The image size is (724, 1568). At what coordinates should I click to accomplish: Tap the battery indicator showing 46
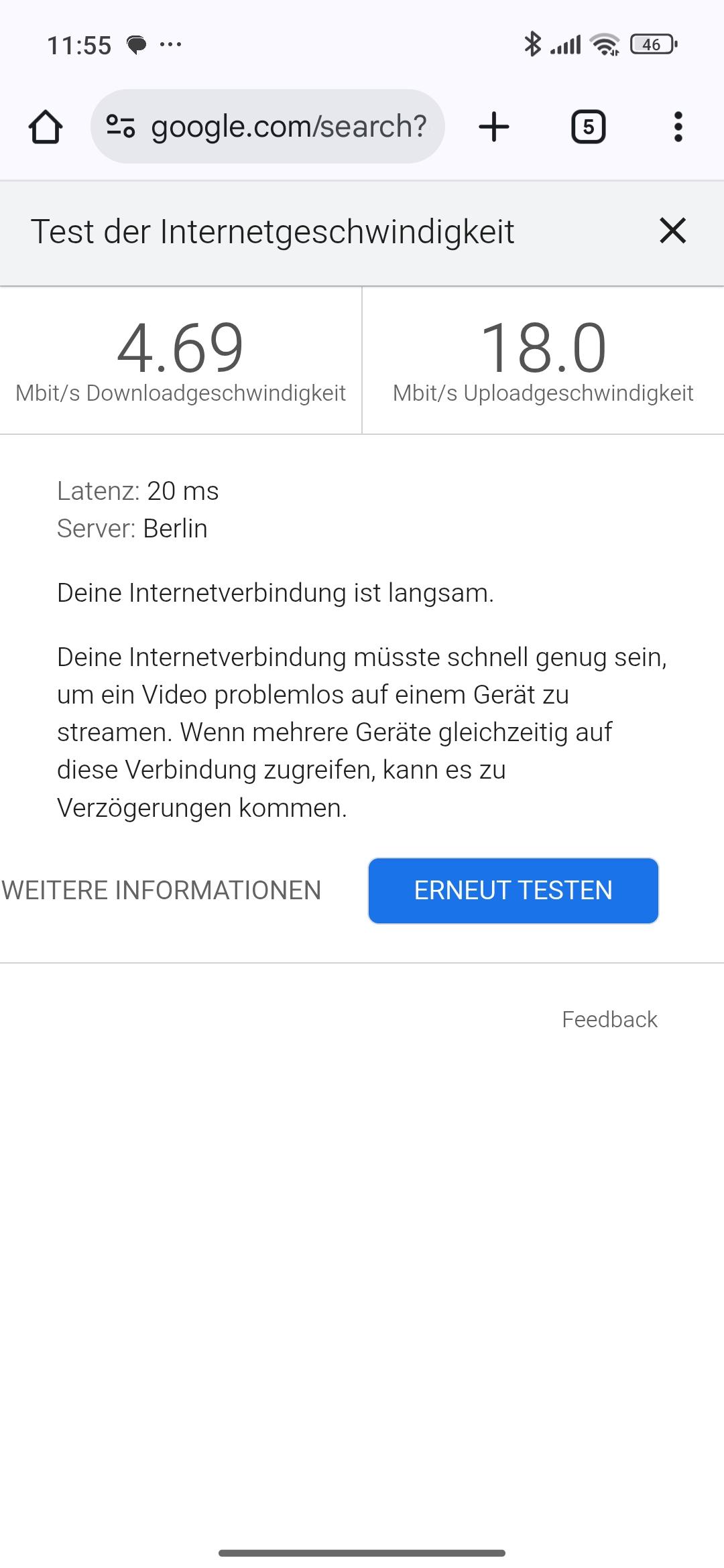coord(654,44)
